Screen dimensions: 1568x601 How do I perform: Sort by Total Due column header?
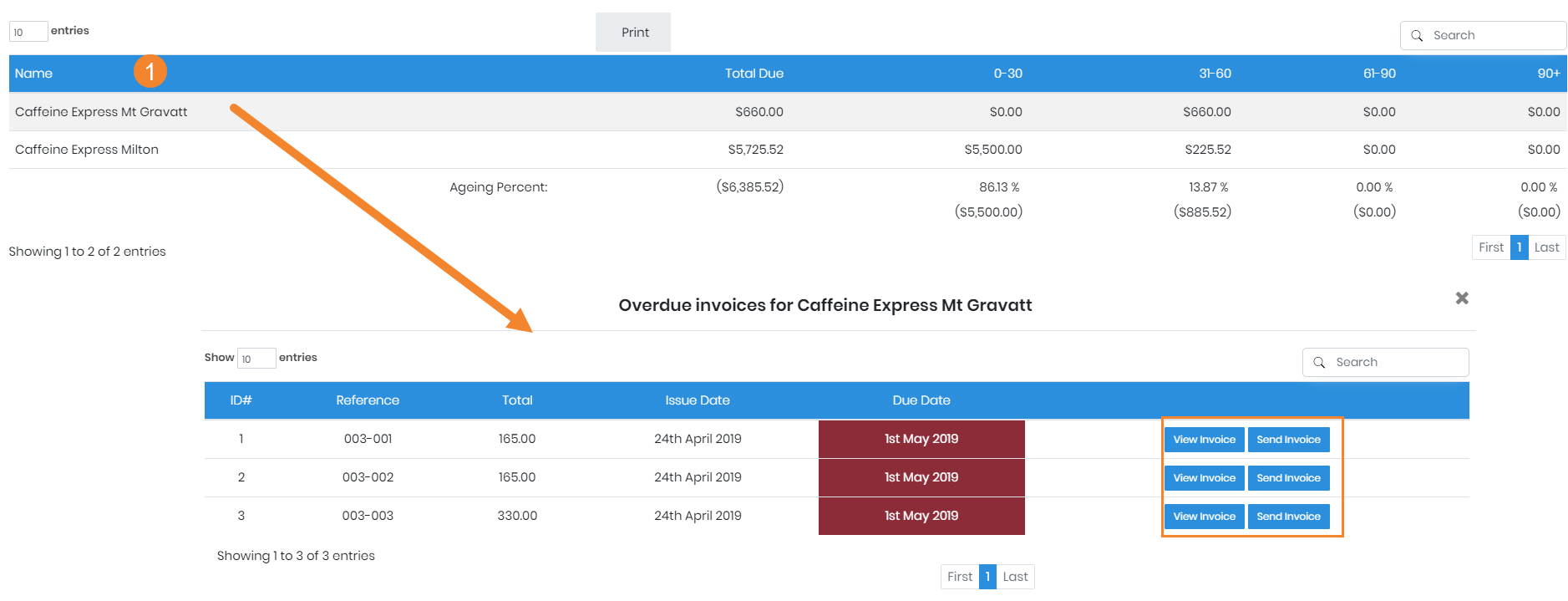(x=754, y=74)
